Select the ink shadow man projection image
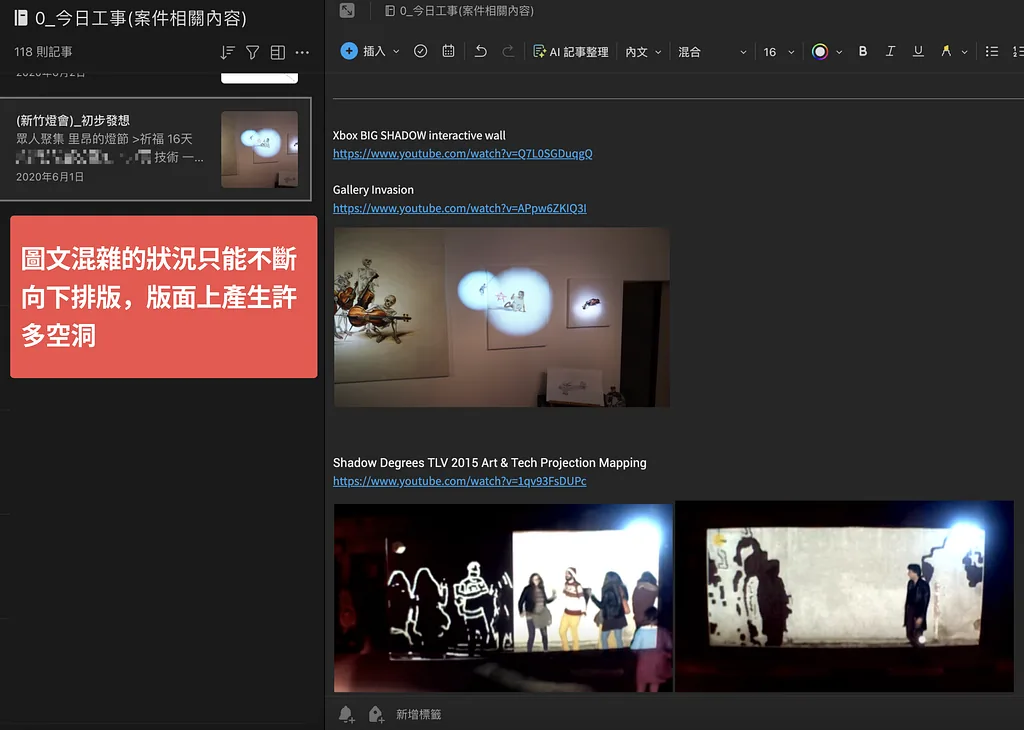Viewport: 1024px width, 730px height. [844, 596]
